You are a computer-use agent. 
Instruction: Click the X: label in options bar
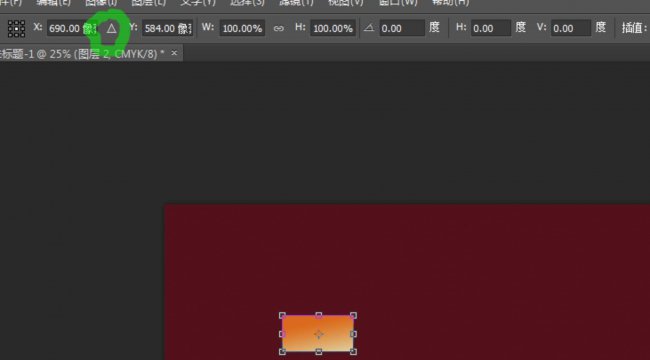(x=38, y=27)
